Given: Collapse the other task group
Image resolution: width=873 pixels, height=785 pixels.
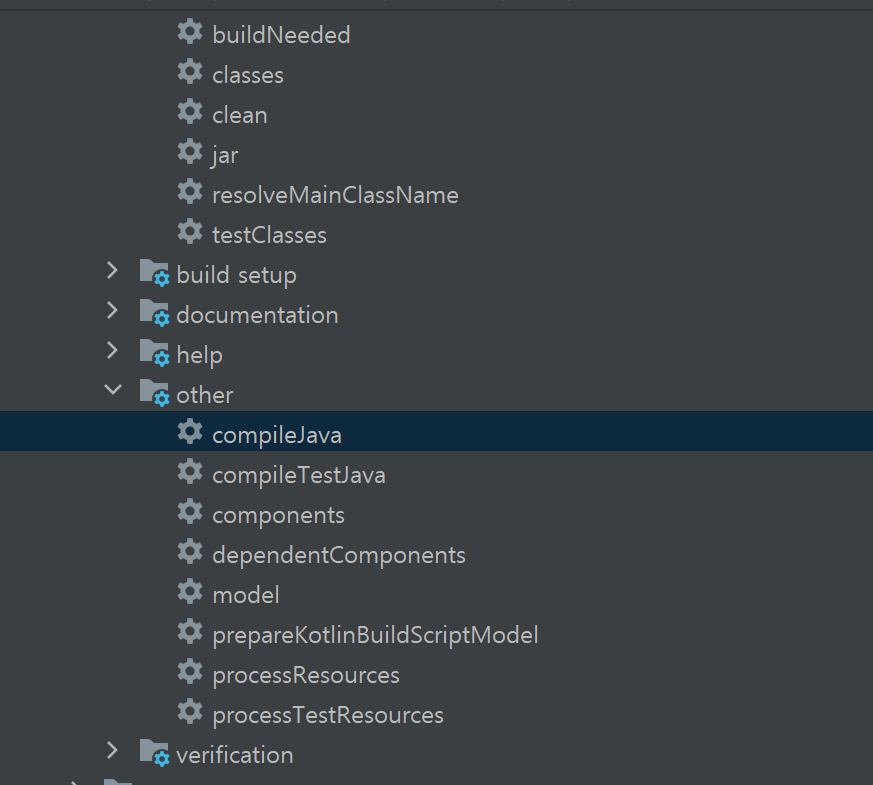Looking at the screenshot, I should point(113,390).
